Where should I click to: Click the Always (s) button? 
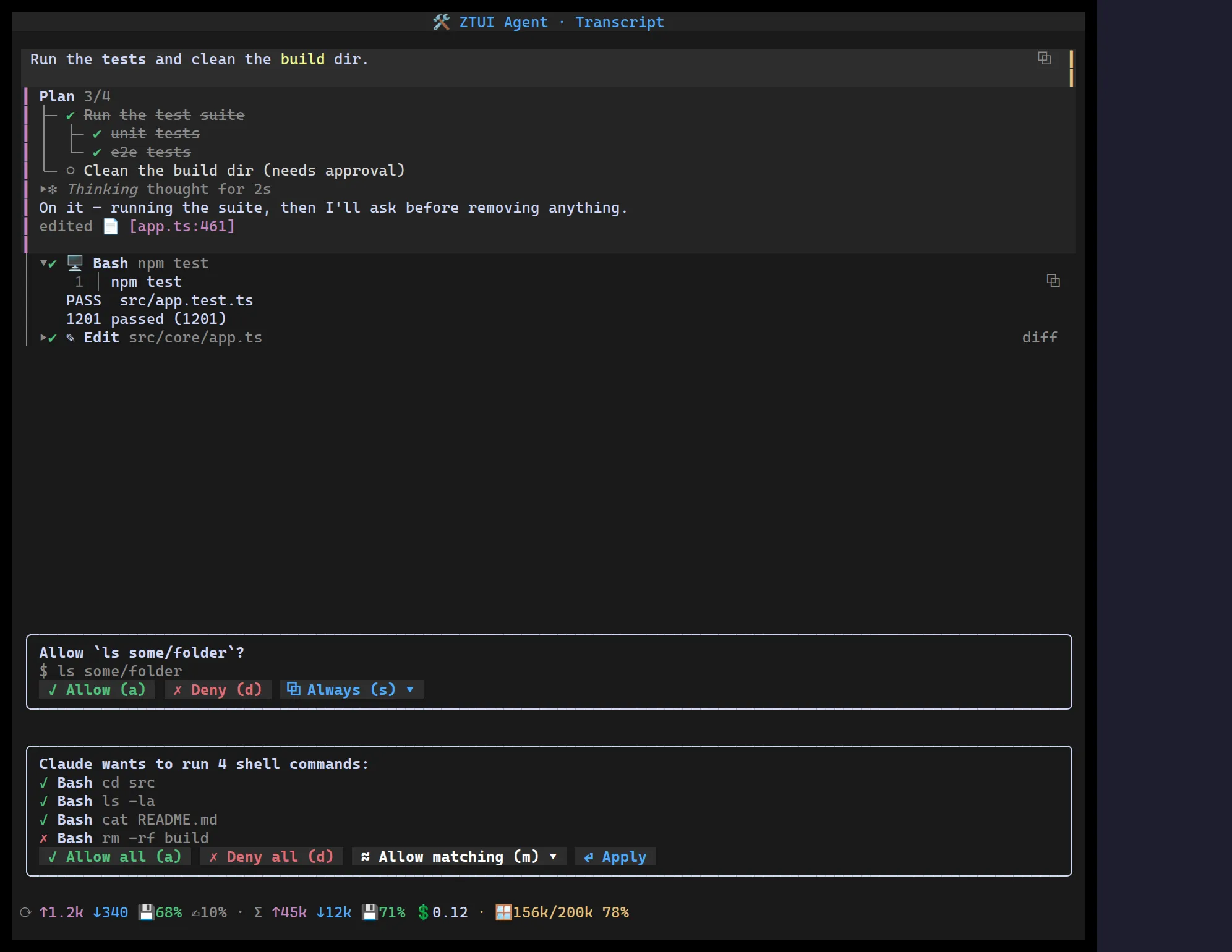pyautogui.click(x=352, y=690)
